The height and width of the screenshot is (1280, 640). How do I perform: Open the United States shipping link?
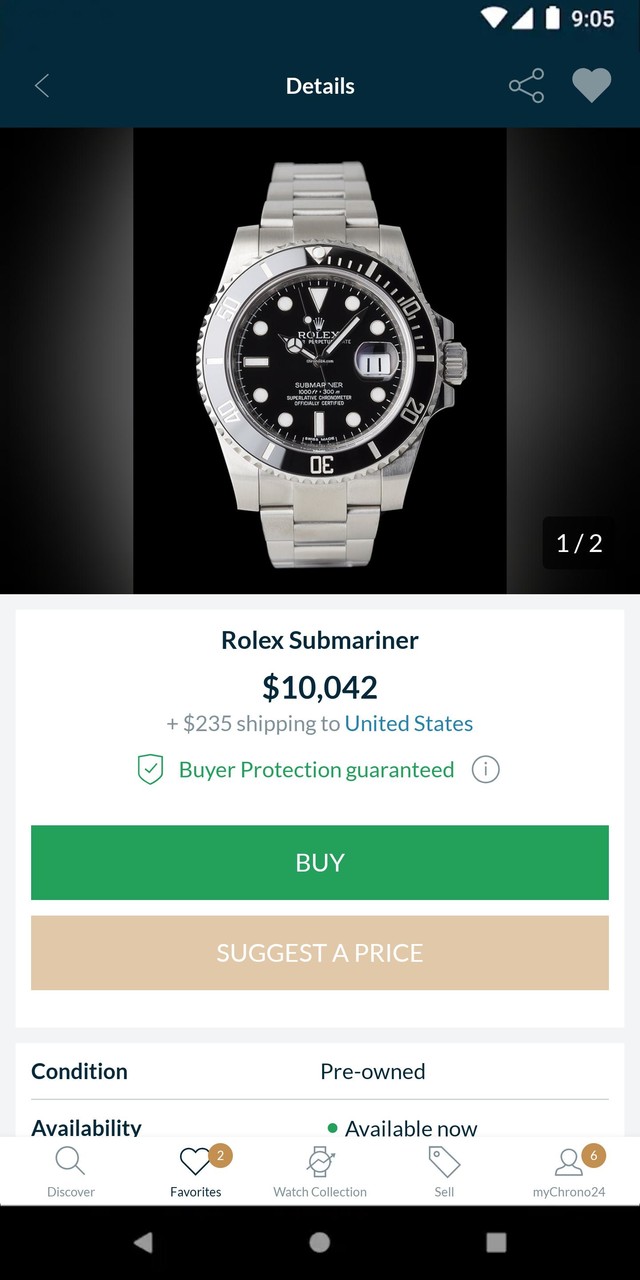pyautogui.click(x=408, y=724)
